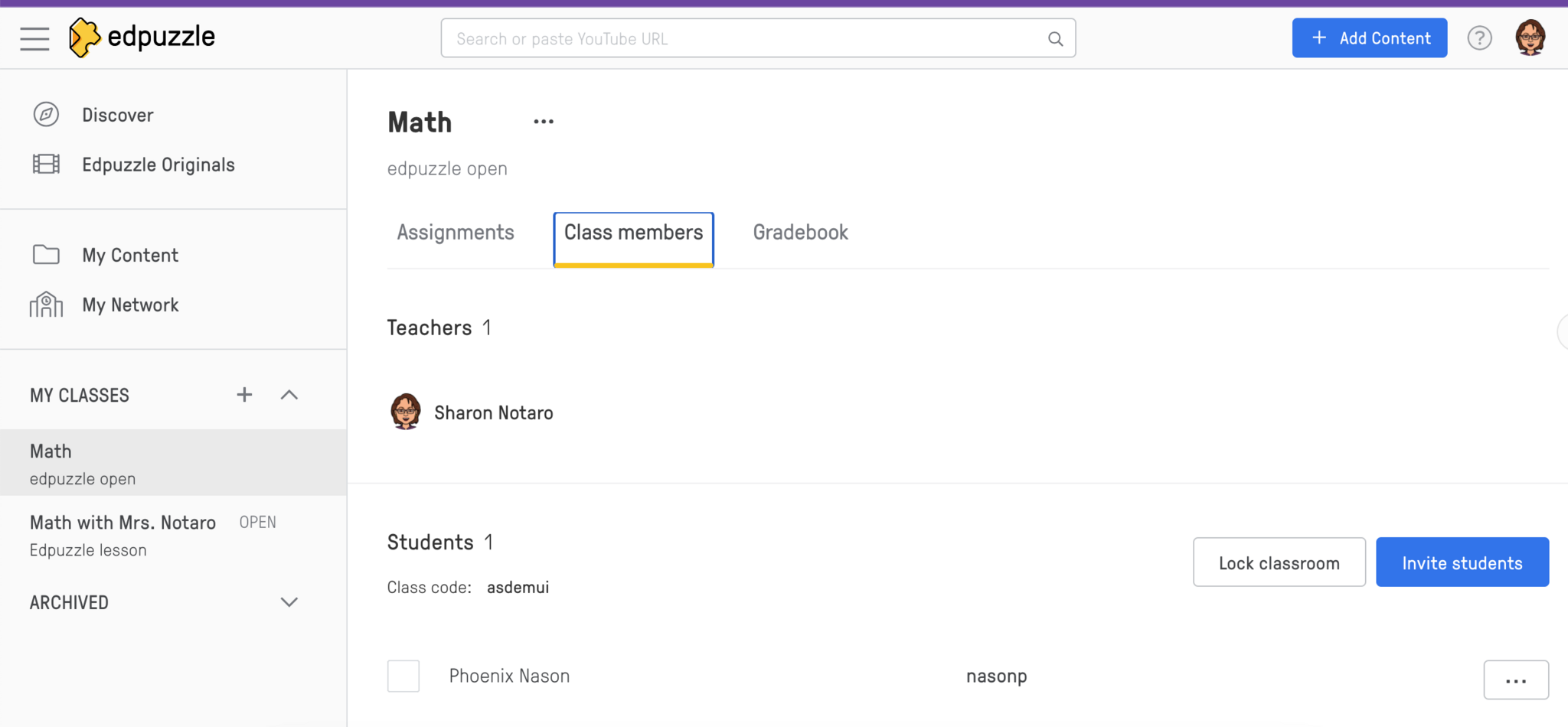Click the Edpuzzle logo

tap(142, 37)
